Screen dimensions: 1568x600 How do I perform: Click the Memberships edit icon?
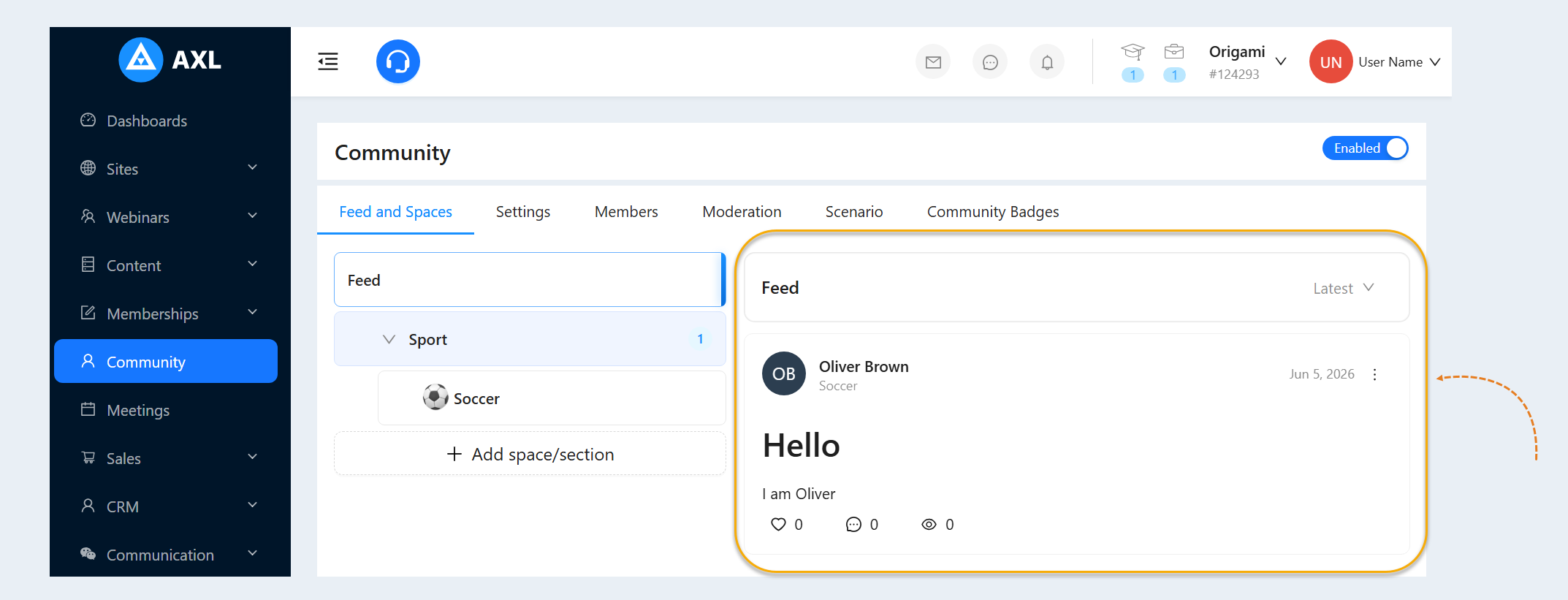click(88, 313)
